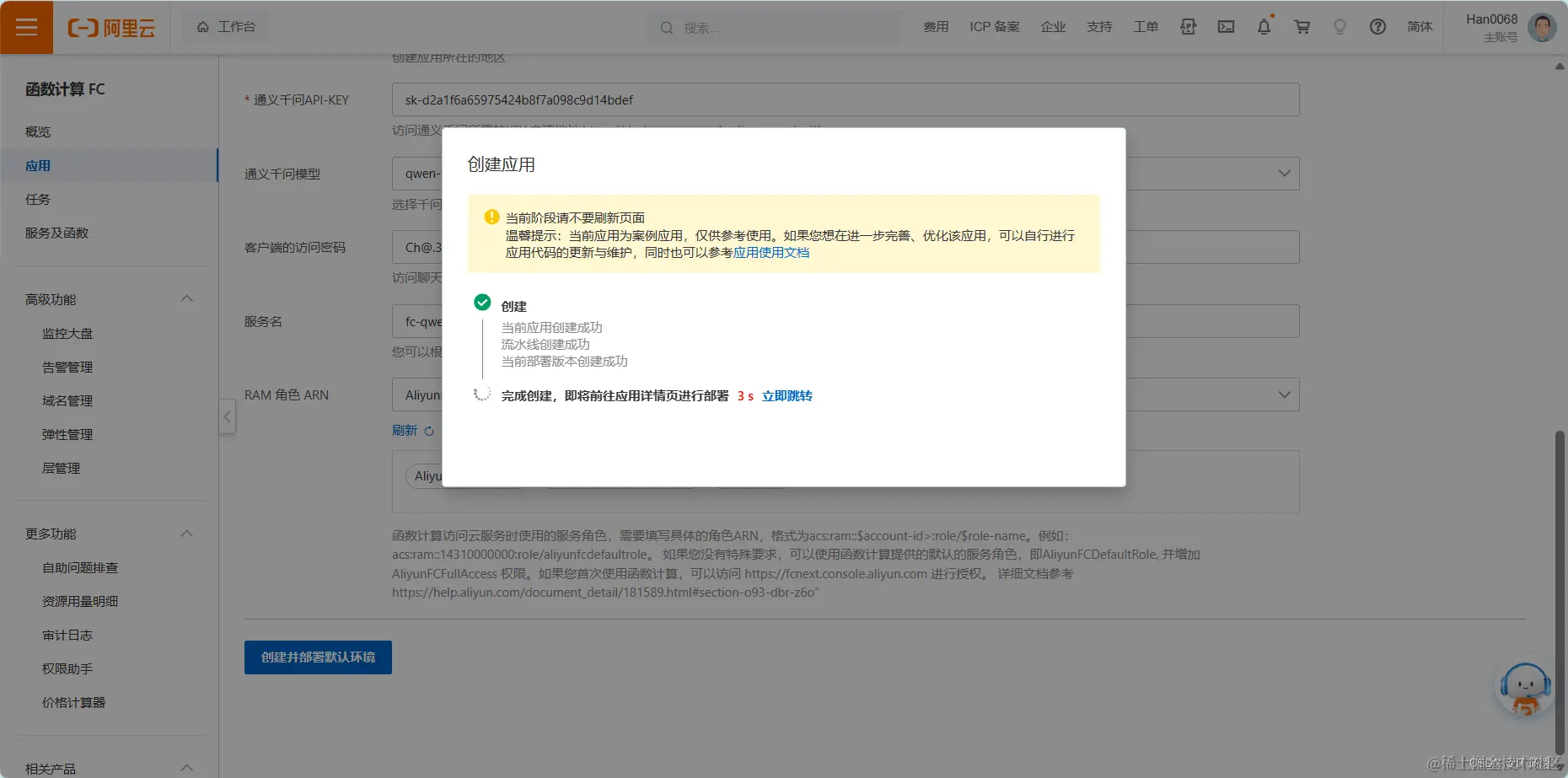Collapse the 更多功能 sidebar section

click(187, 534)
